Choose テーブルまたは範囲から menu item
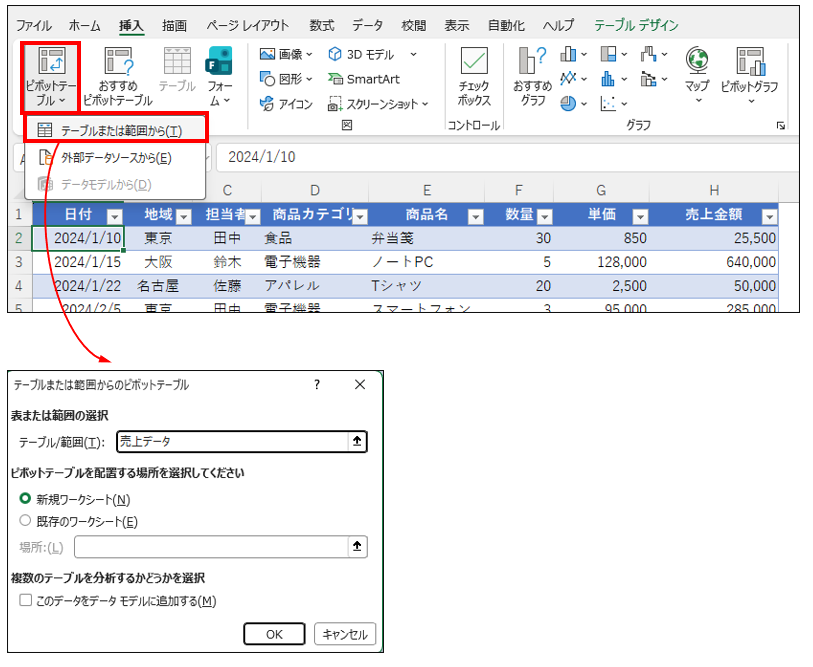 click(120, 130)
